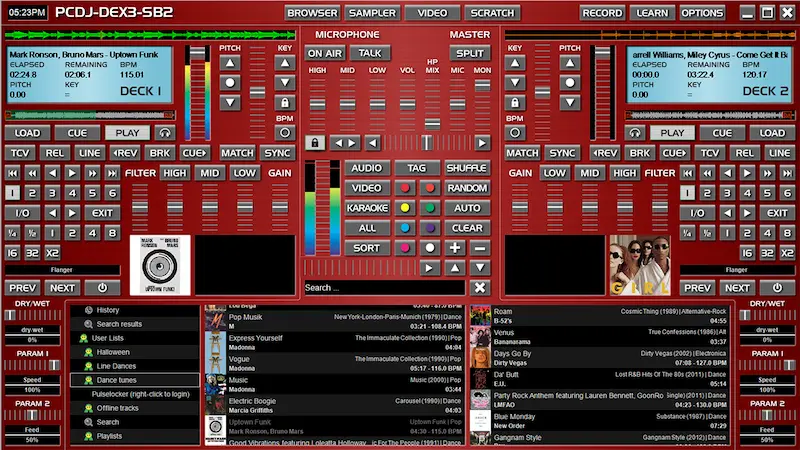
Task: Toggle master SPLIT headphone mode
Action: click(469, 53)
